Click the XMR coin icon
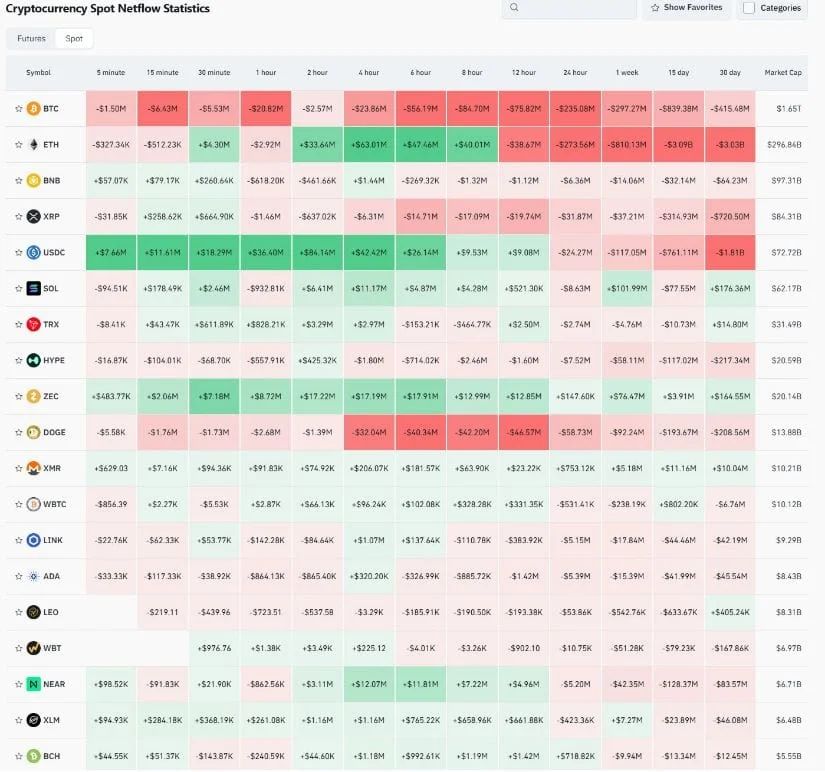 pyautogui.click(x=33, y=468)
